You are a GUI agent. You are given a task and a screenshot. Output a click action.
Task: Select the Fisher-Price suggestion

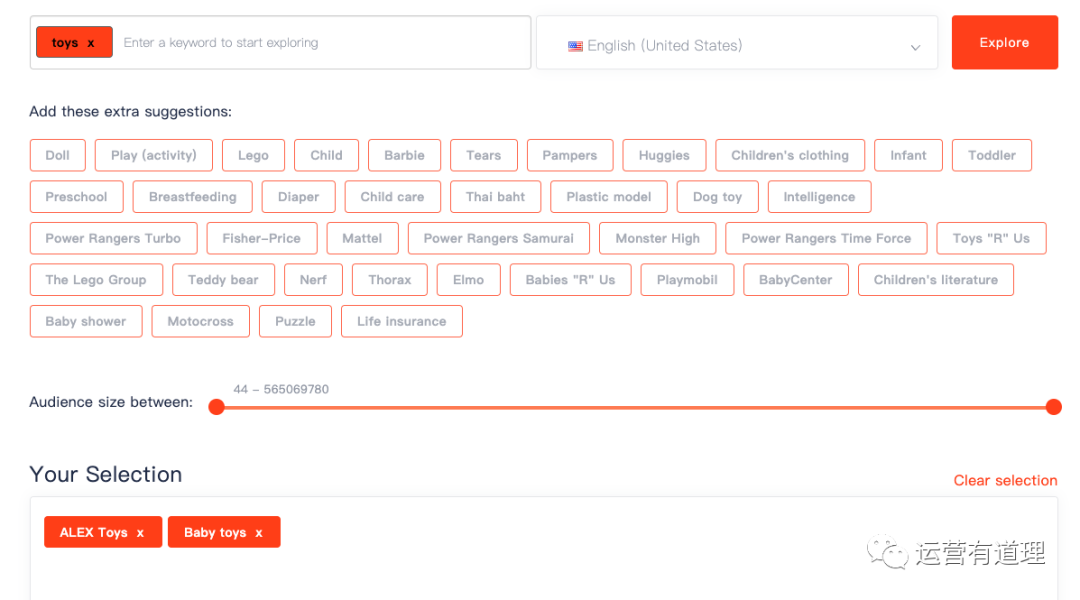(262, 239)
